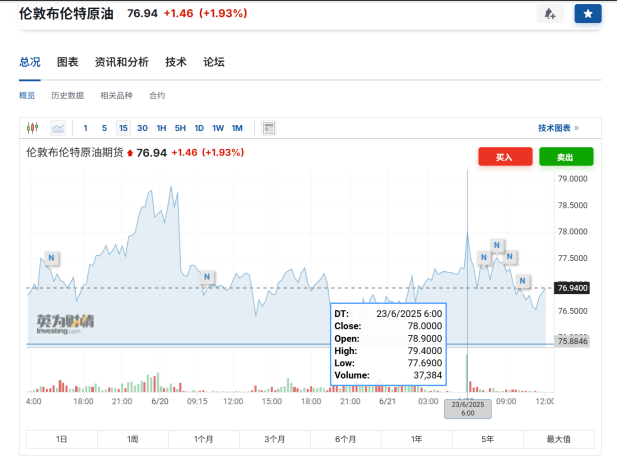617x457 pixels.
Task: Open the 技术图表 link
Action: coord(558,128)
